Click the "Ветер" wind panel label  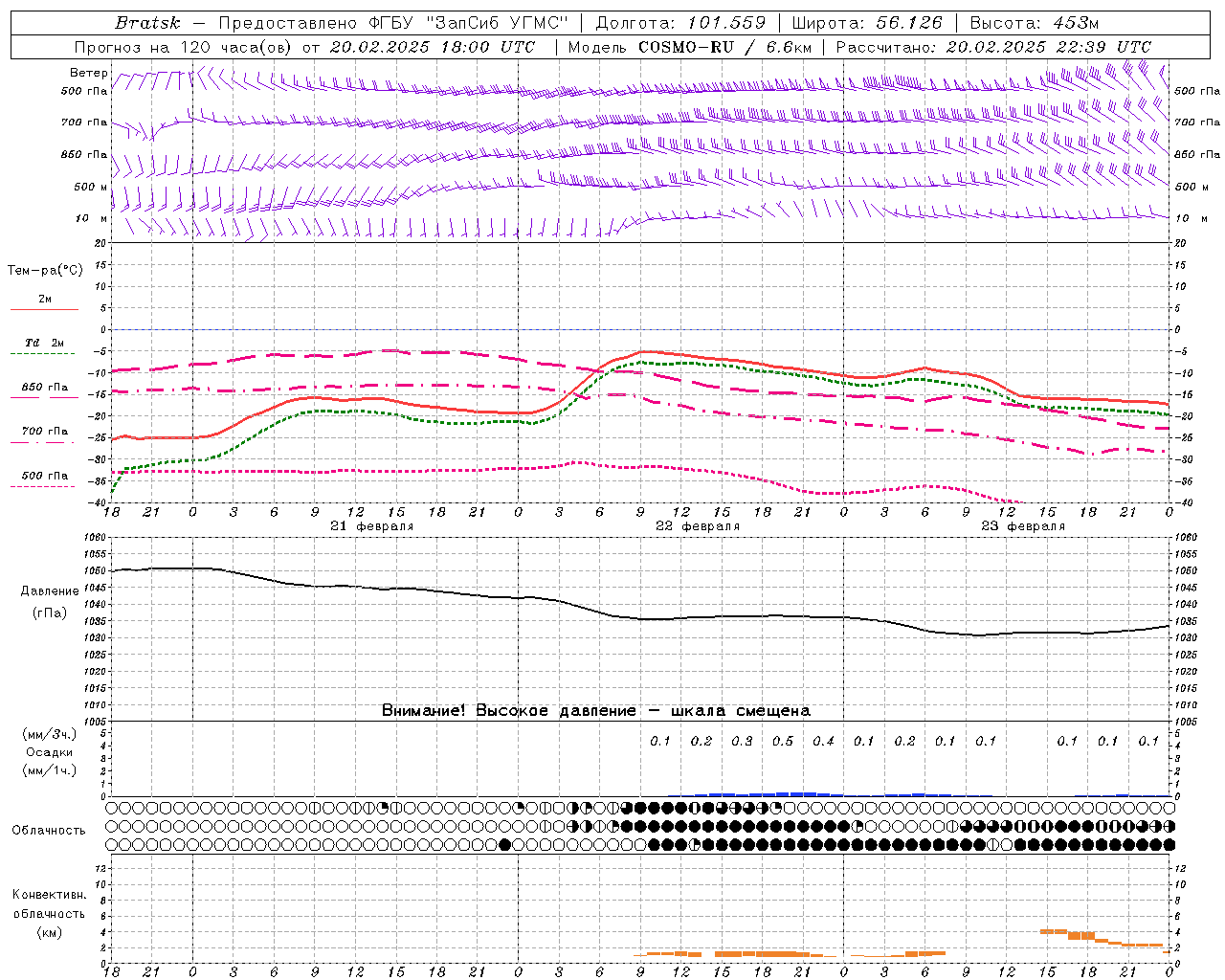[x=89, y=73]
